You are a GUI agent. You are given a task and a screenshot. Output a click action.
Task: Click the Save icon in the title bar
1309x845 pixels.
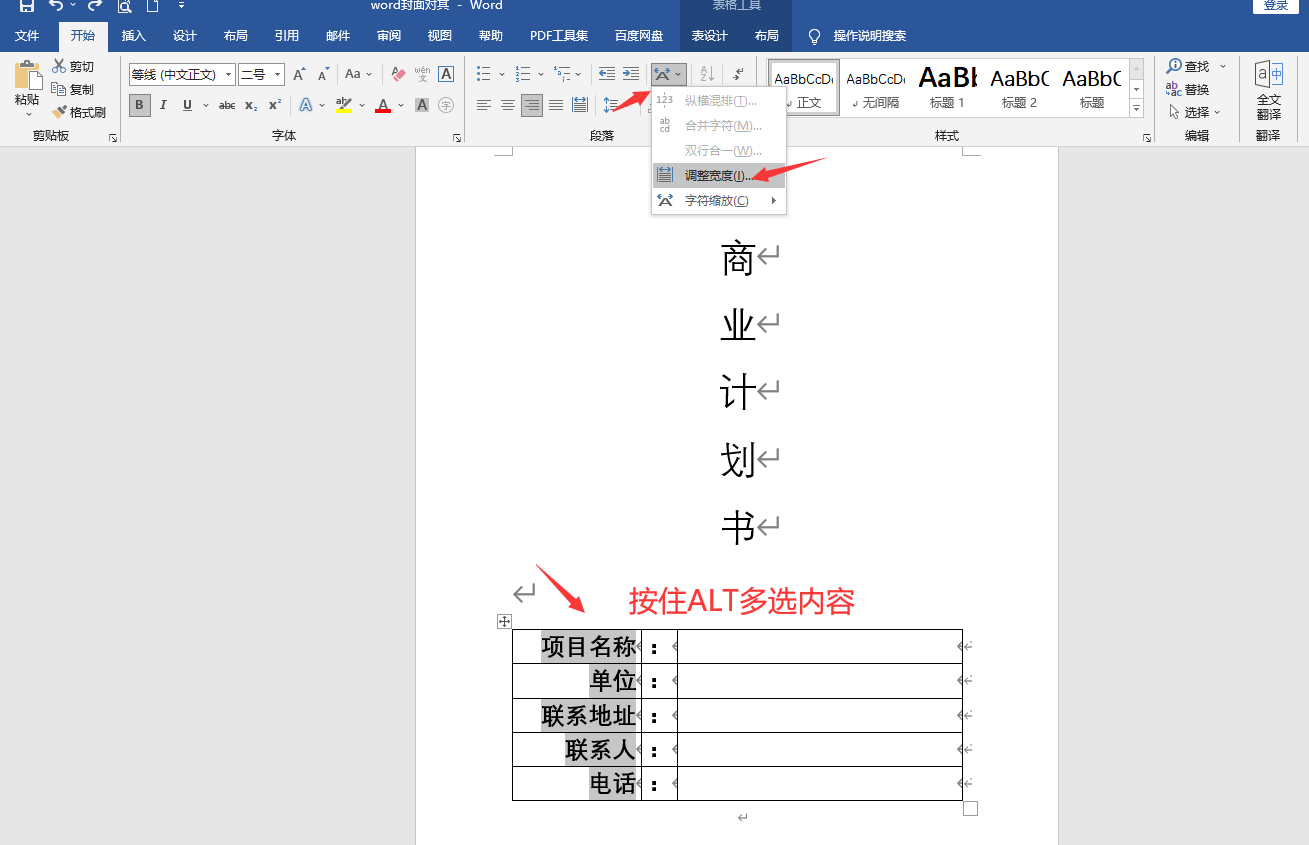click(x=27, y=6)
